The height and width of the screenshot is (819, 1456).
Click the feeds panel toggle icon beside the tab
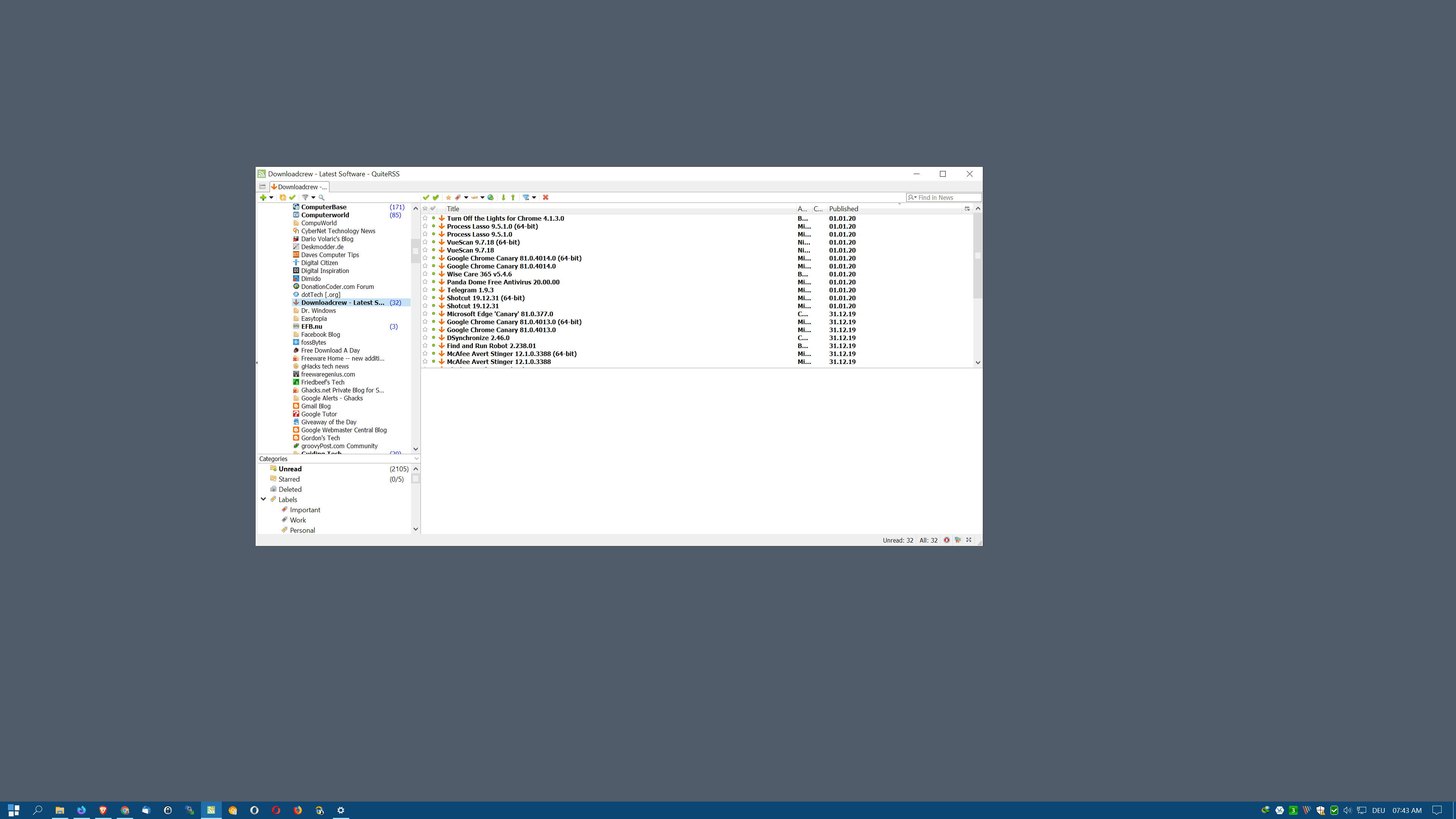pyautogui.click(x=262, y=187)
